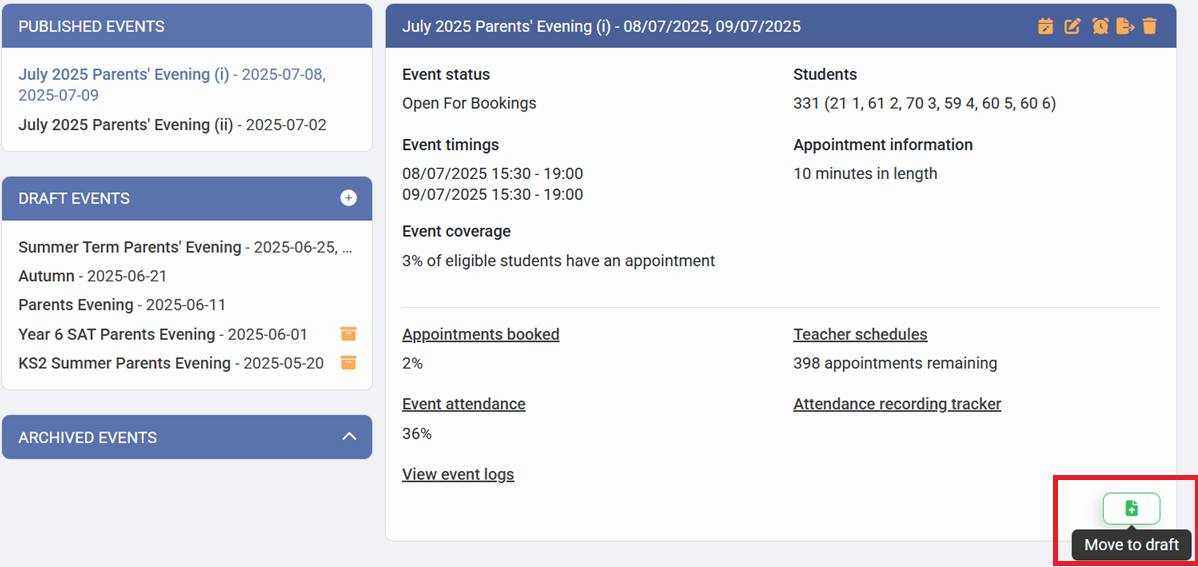Click the calendar edit icon in event header
This screenshot has height=567, width=1198.
coord(1046,26)
